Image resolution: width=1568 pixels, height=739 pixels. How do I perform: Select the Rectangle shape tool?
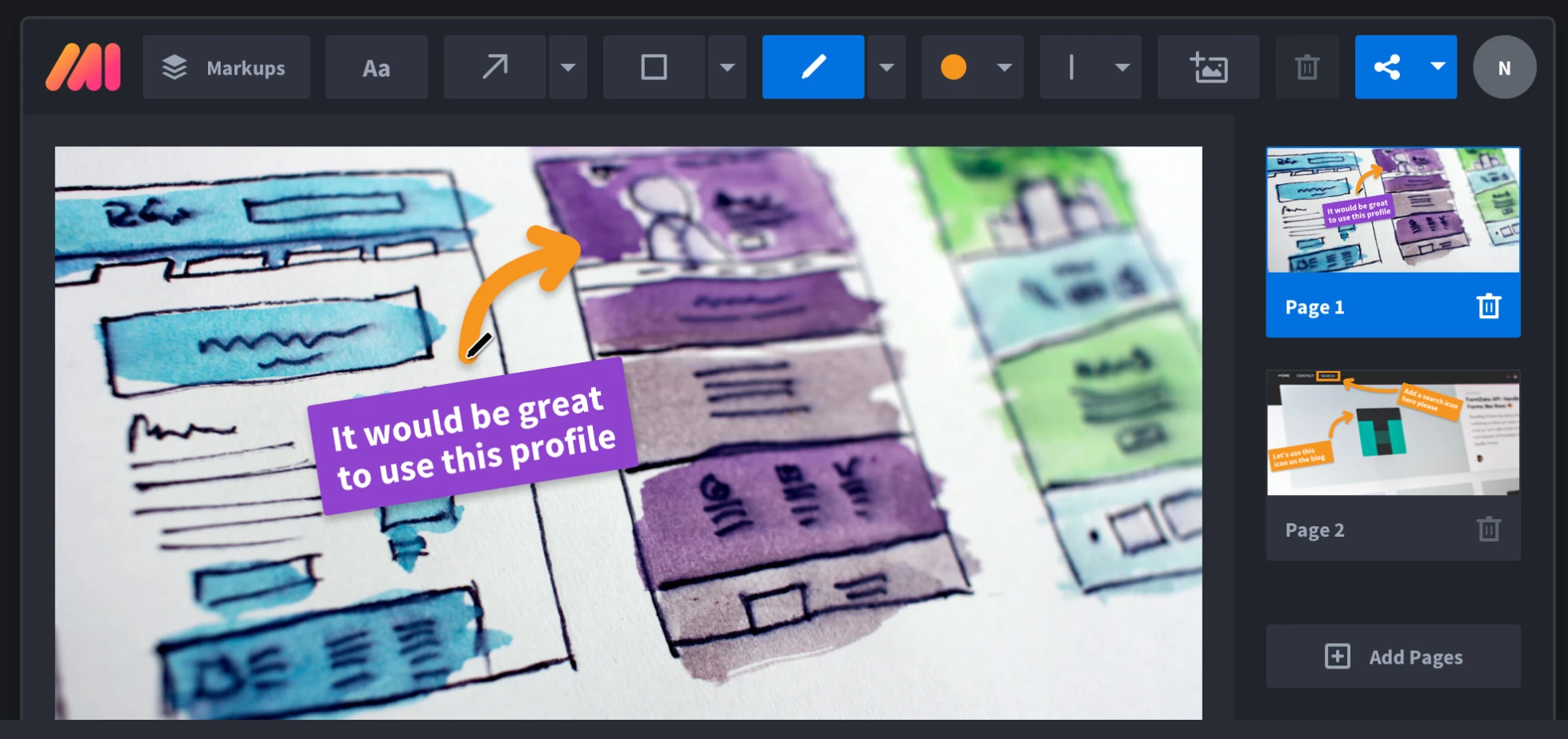(653, 67)
